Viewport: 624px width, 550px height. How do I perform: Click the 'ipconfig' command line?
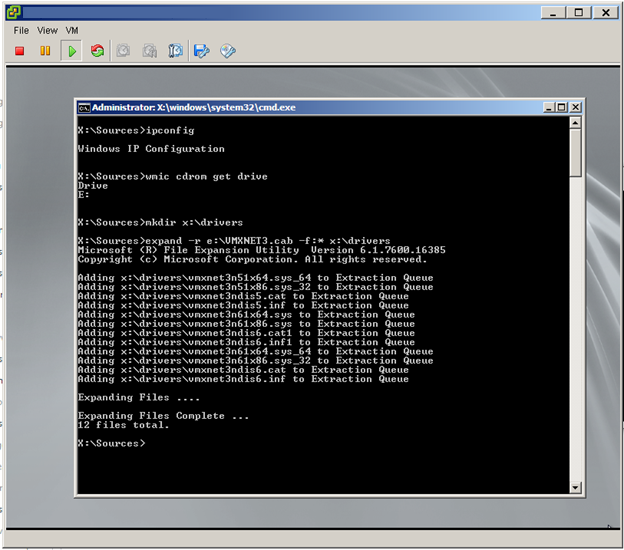pos(136,131)
